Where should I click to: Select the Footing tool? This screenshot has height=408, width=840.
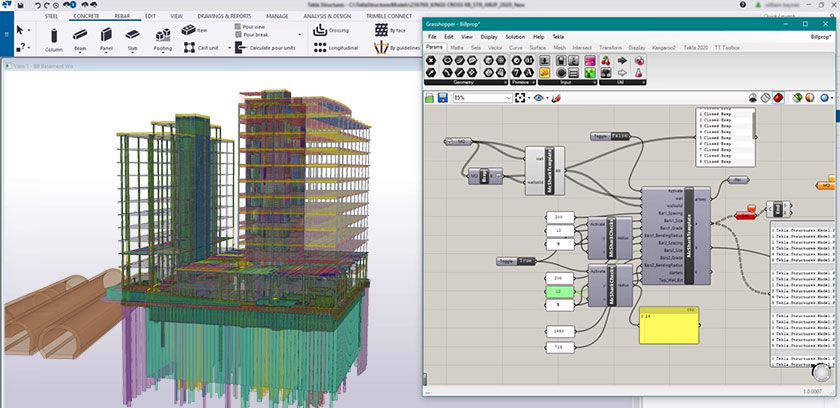click(x=163, y=40)
